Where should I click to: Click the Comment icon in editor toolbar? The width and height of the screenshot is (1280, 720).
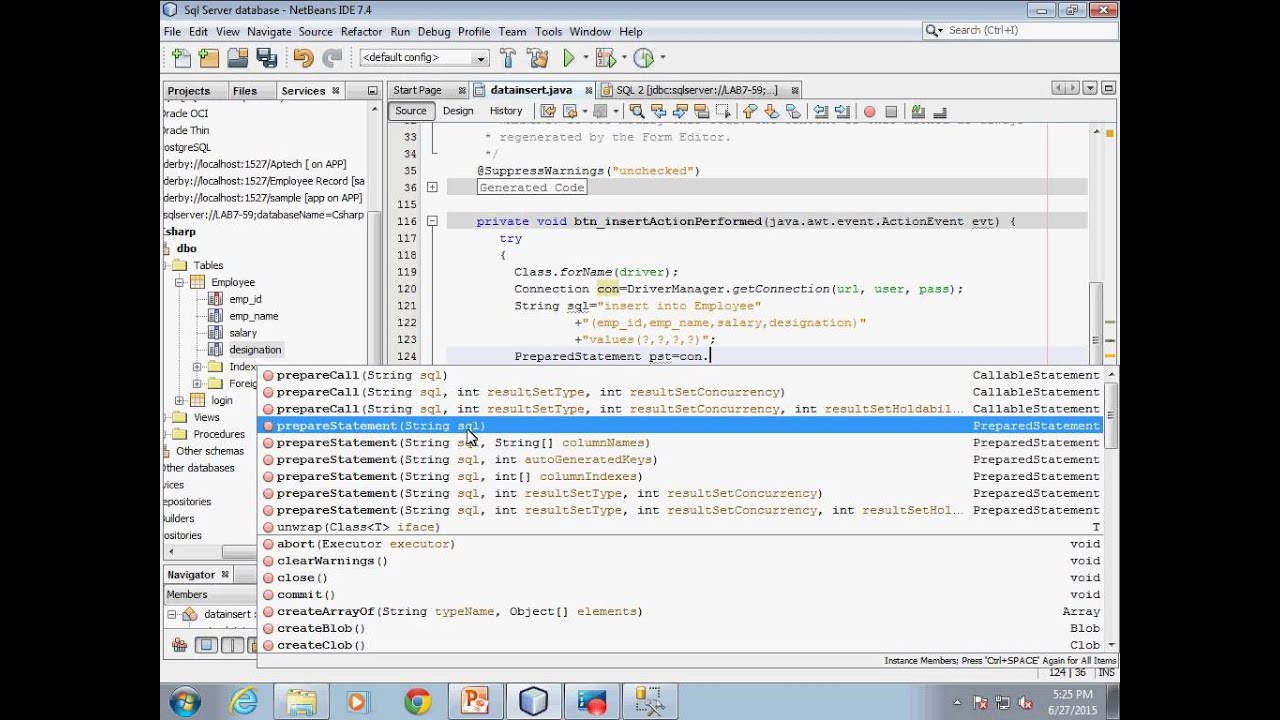[x=920, y=111]
